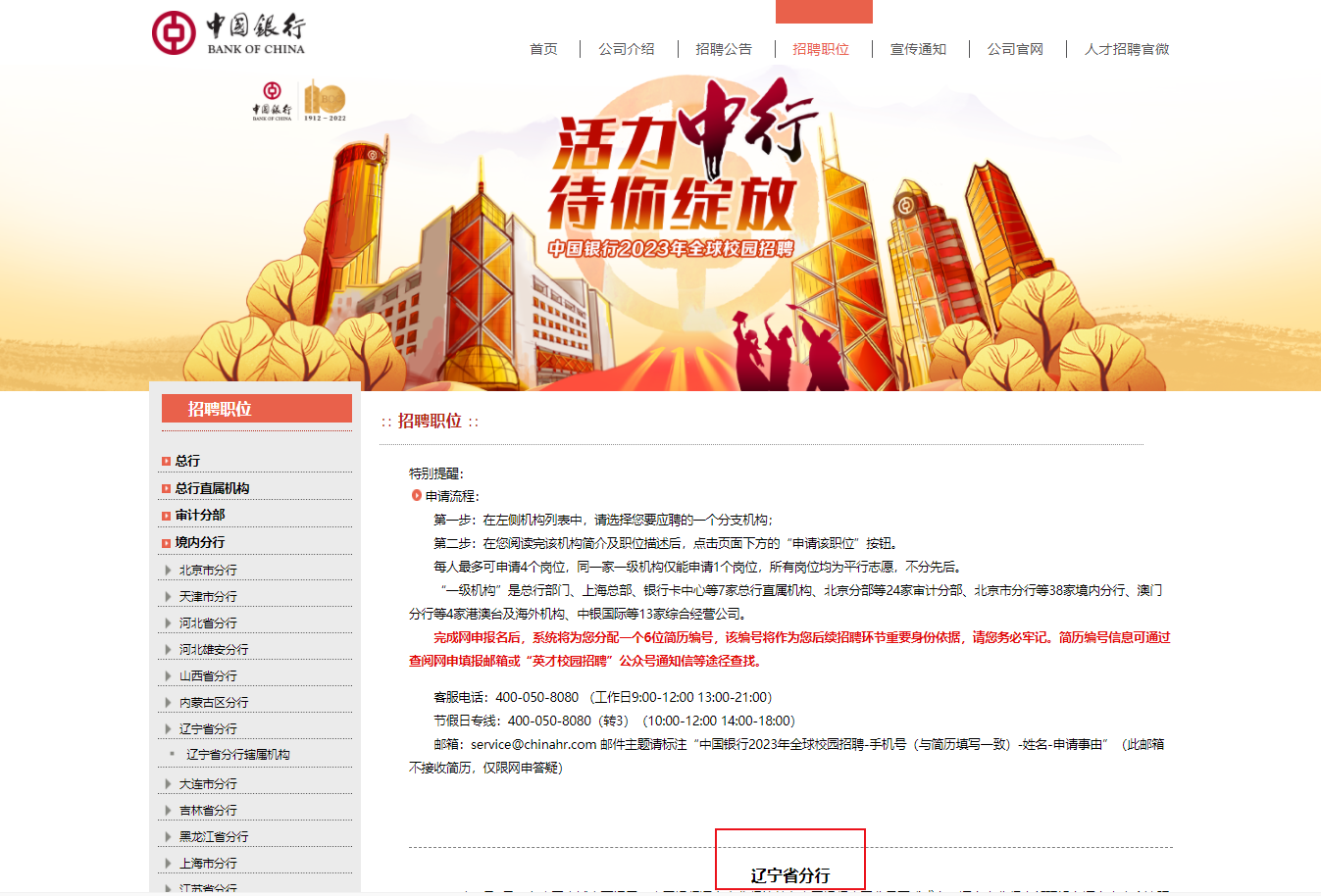The height and width of the screenshot is (896, 1321).
Task: Click the 特别提醒 text
Action: pos(435,473)
